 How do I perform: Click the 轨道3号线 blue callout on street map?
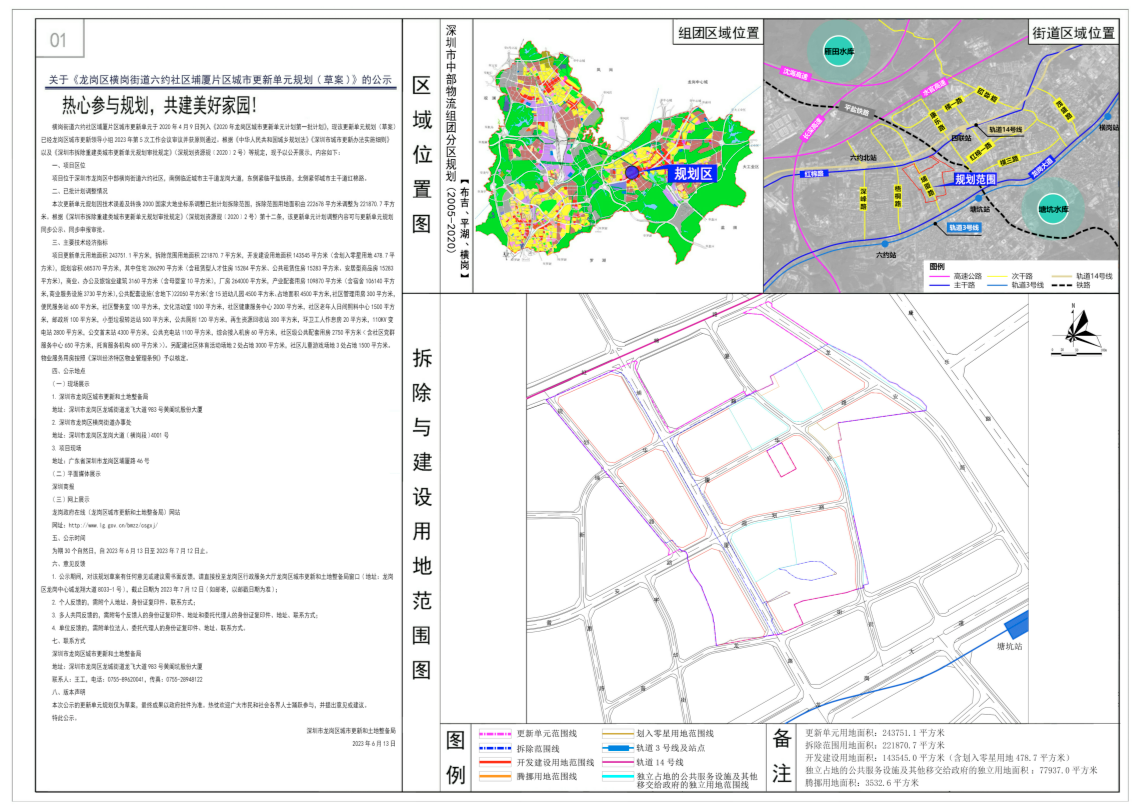963,228
